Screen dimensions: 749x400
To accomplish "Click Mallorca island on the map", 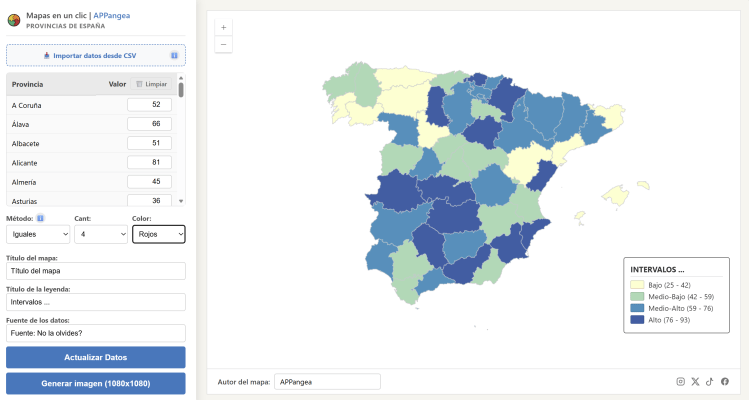I will pos(616,195).
